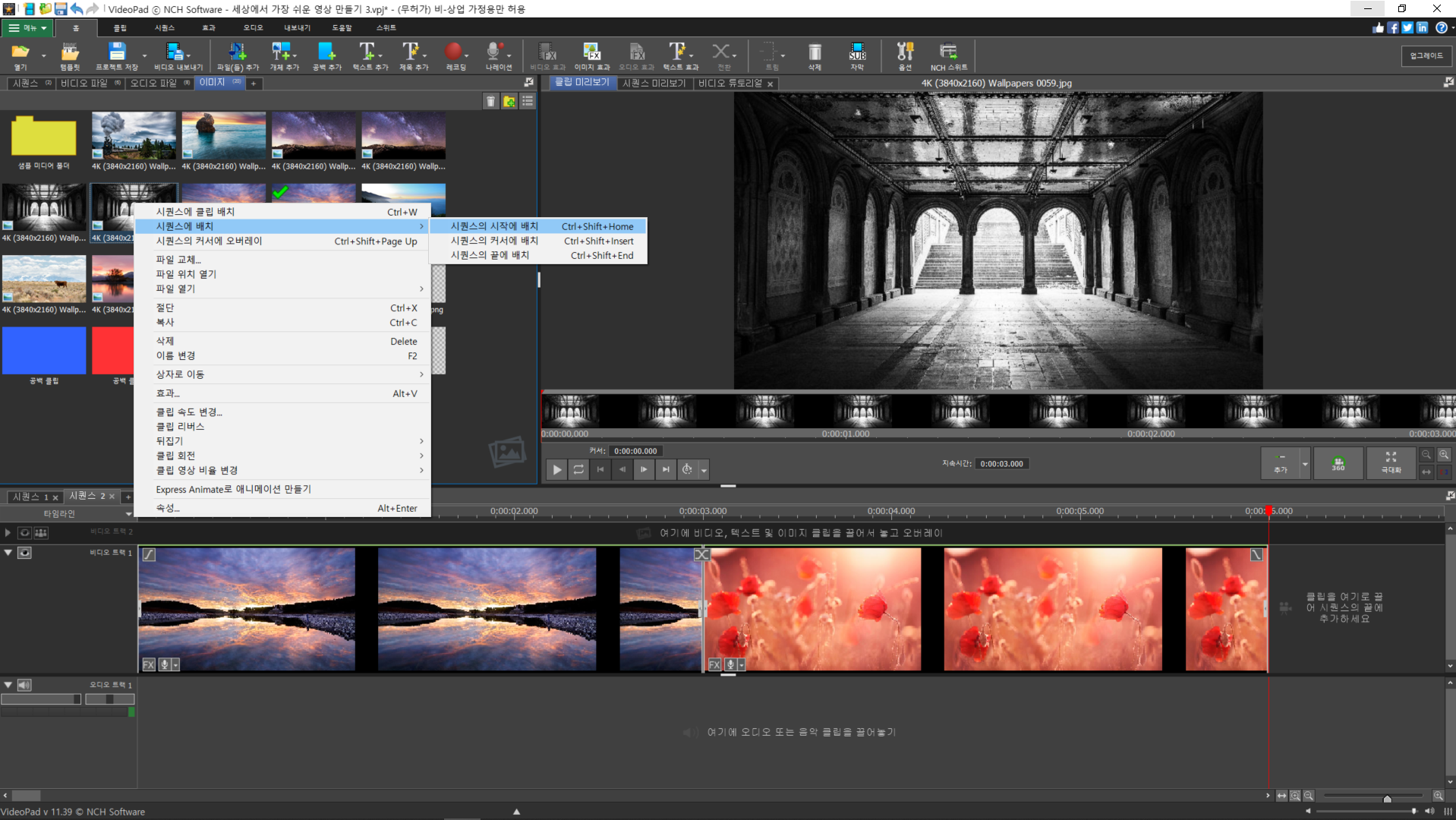Open the 메뉴 dropdown button

coord(27,28)
